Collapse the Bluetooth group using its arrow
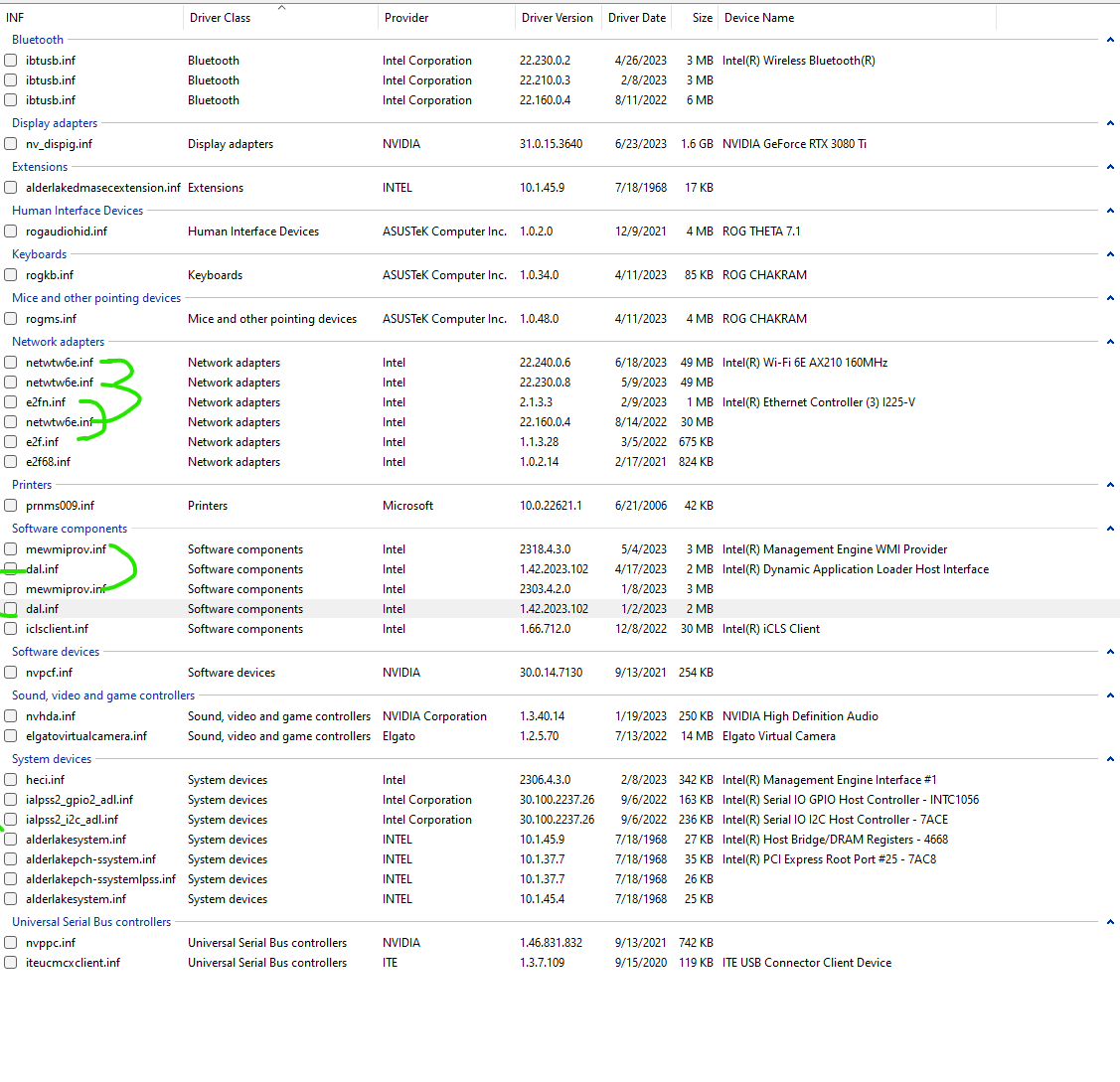The width and height of the screenshot is (1120, 1082). 1109,40
